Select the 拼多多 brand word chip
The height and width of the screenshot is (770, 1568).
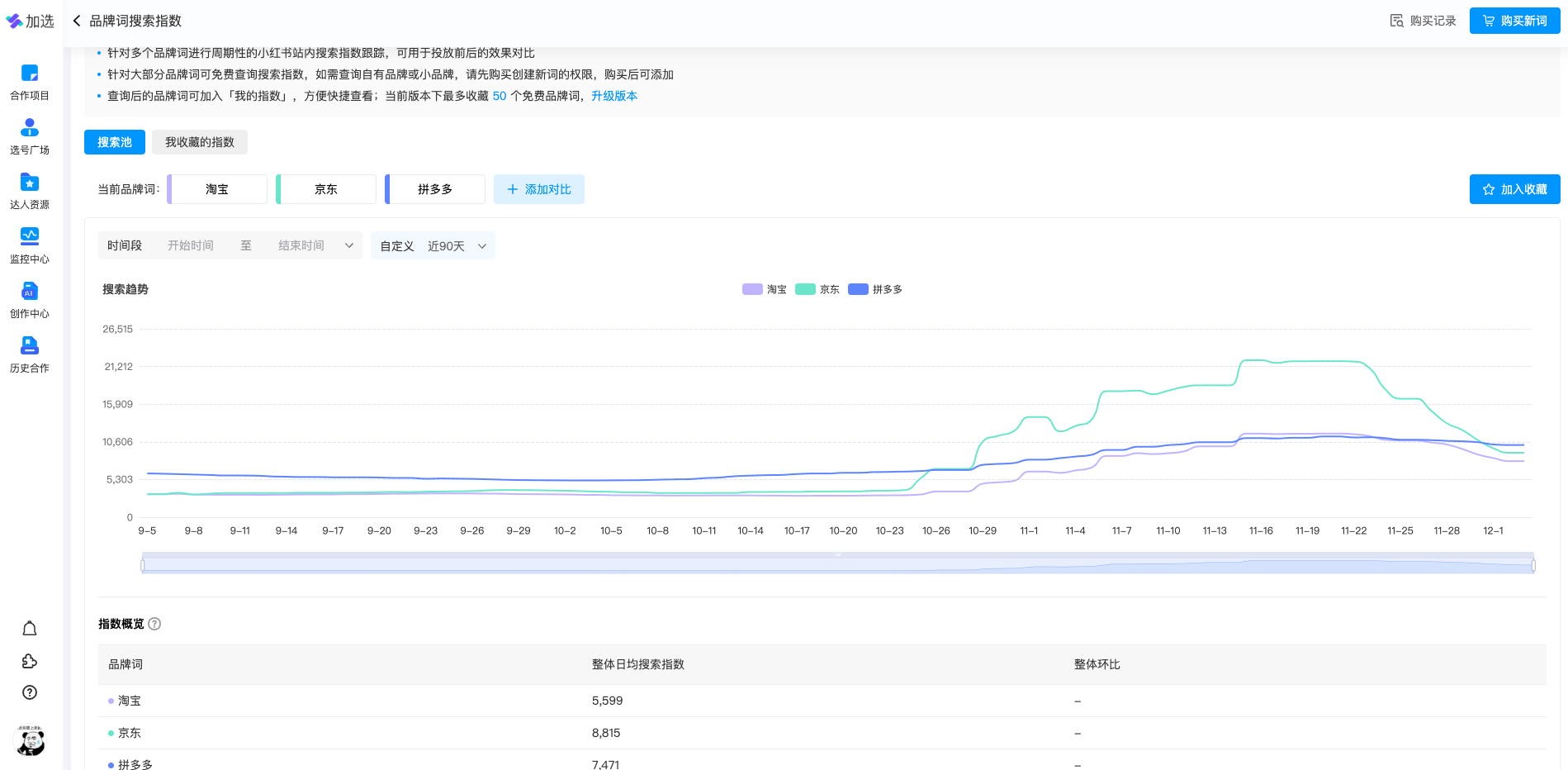click(435, 189)
